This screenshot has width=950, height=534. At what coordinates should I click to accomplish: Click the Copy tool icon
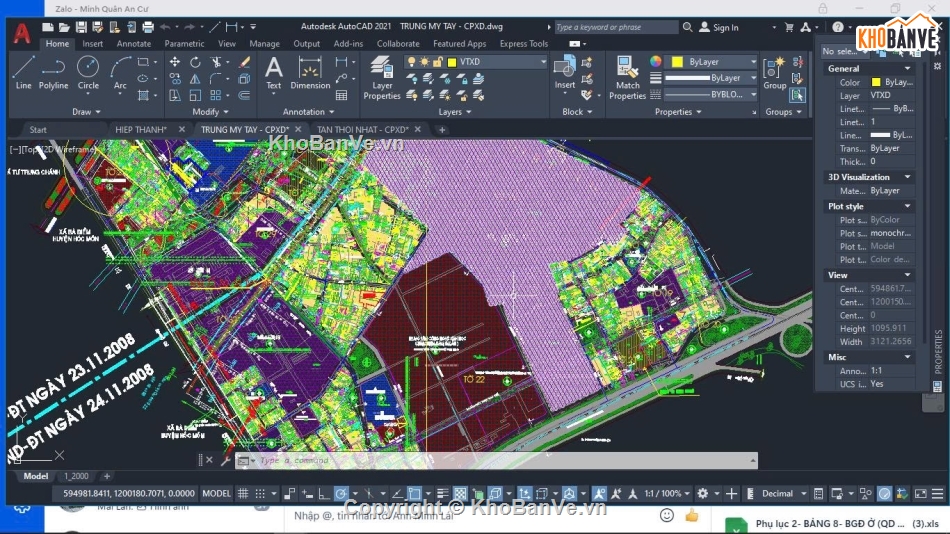pos(174,79)
